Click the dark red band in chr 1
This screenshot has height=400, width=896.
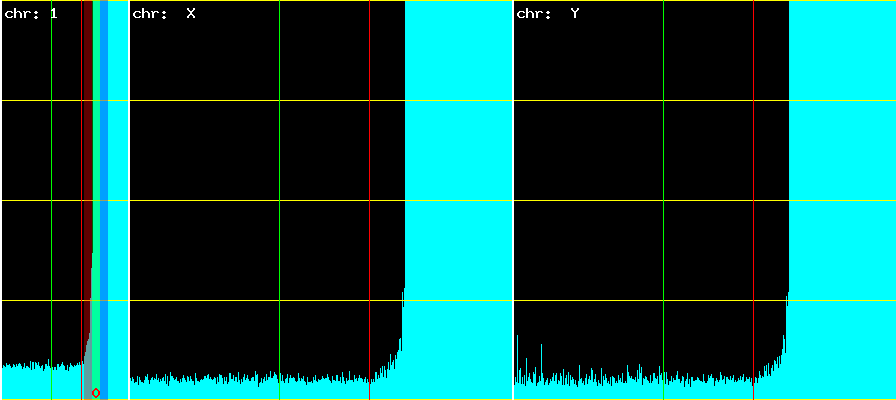tap(87, 150)
